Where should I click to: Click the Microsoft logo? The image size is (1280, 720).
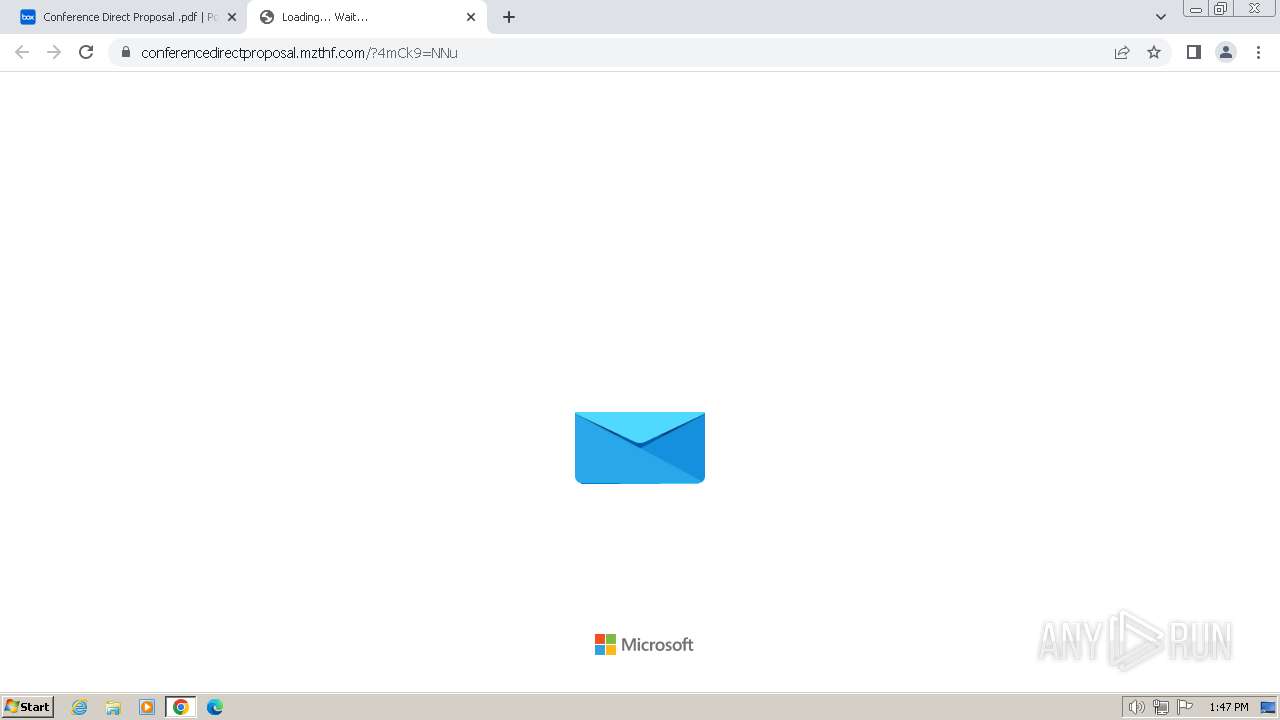coord(644,645)
